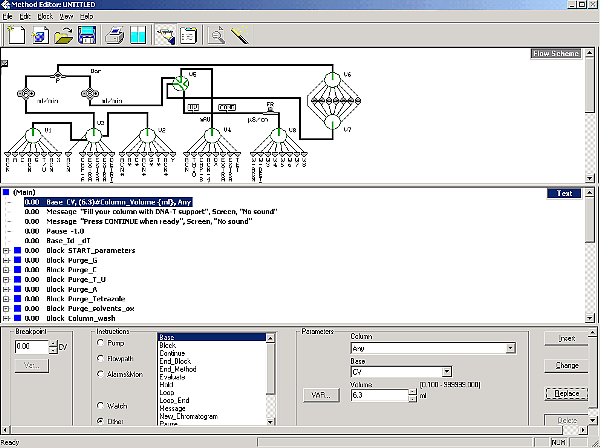Launch the magic wand wizard tool
The image size is (600, 448).
click(240, 35)
